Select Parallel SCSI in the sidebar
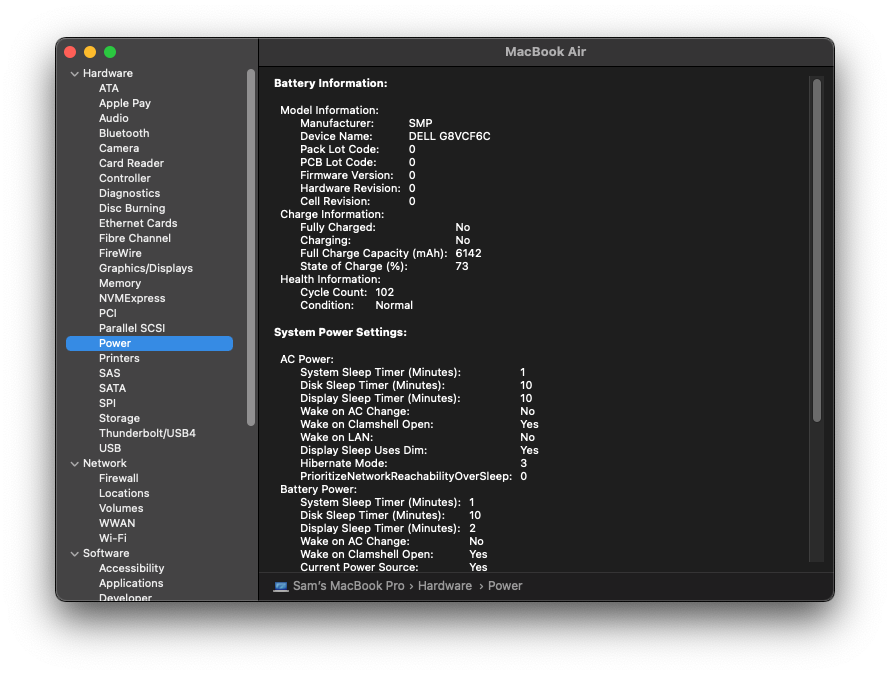890x675 pixels. click(x=132, y=328)
